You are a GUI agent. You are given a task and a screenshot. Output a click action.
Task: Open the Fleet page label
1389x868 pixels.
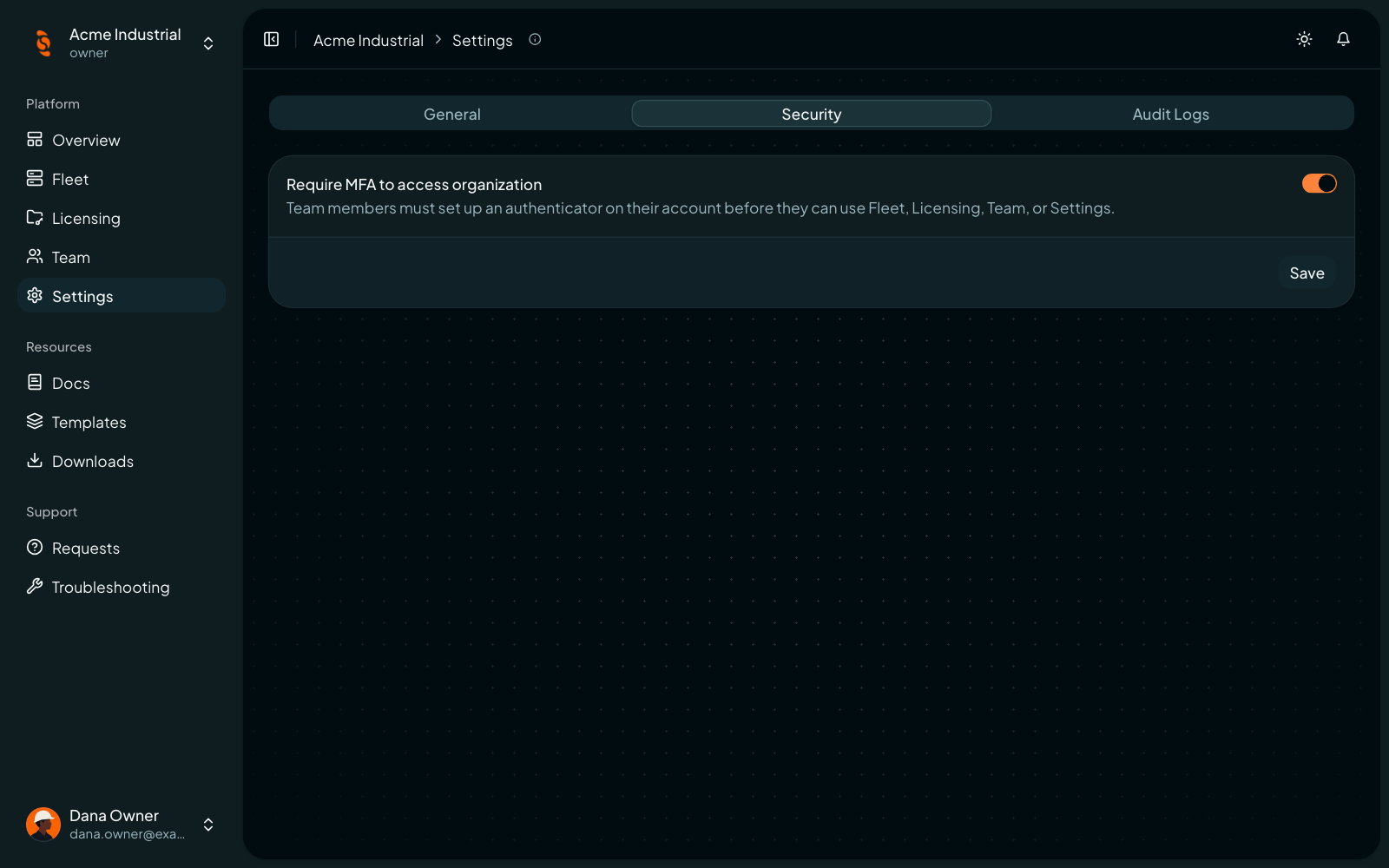[70, 179]
